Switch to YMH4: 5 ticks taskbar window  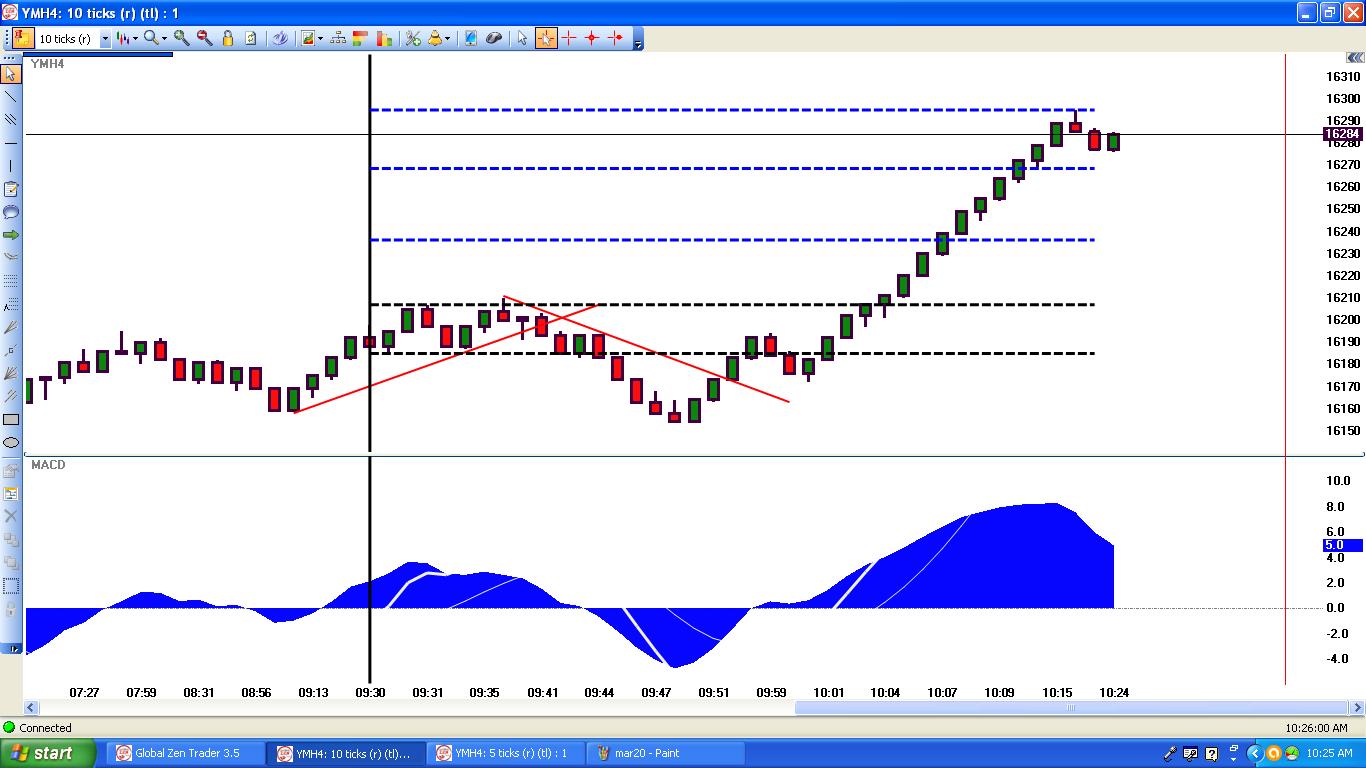click(x=507, y=753)
